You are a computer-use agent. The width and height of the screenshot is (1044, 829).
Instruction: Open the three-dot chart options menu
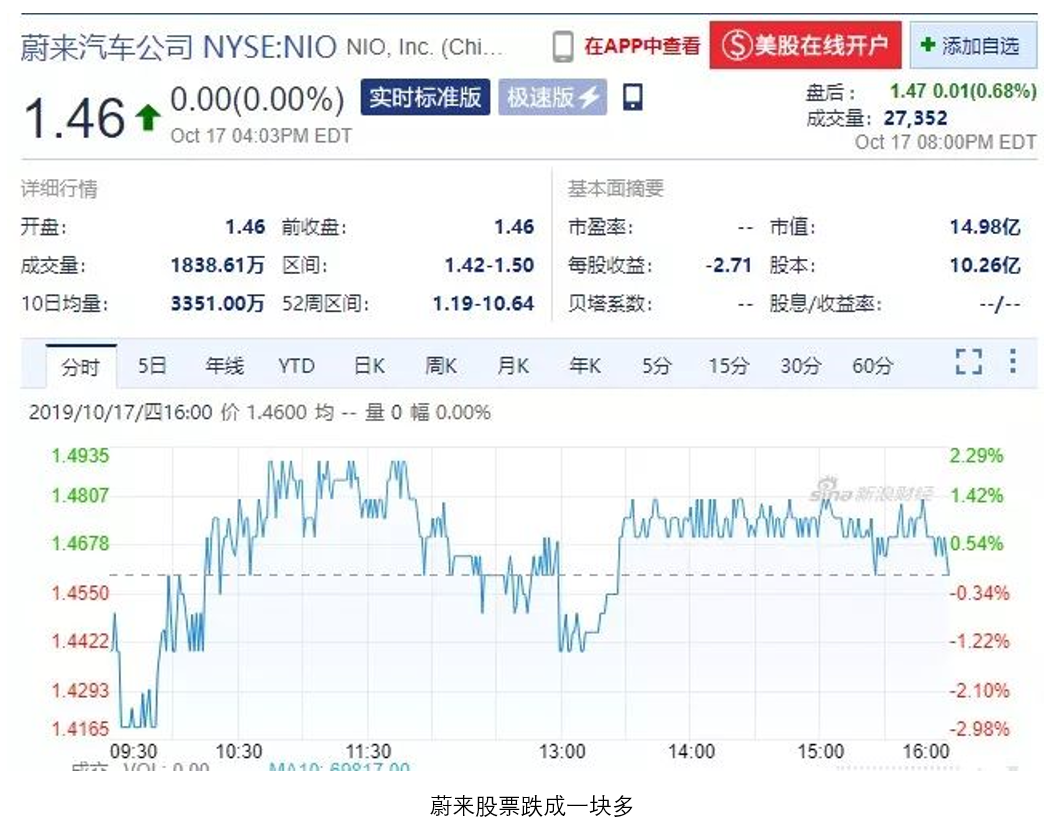pyautogui.click(x=1013, y=362)
